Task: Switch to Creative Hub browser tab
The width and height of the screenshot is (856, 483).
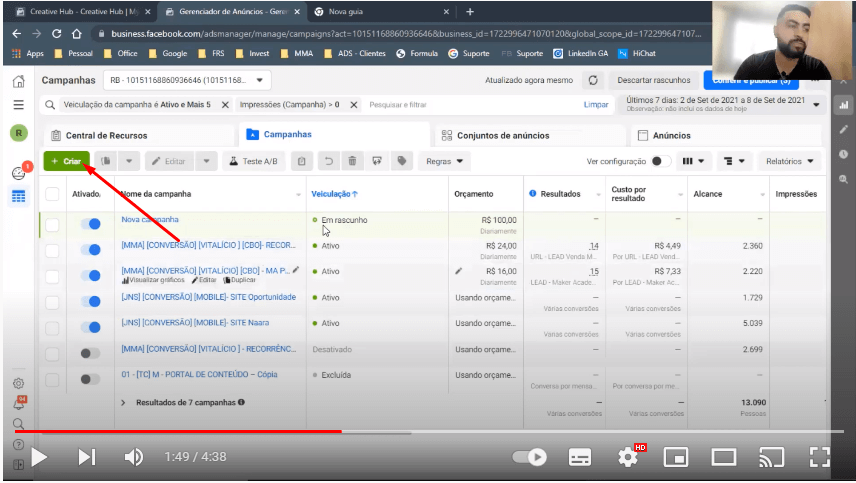Action: click(83, 11)
